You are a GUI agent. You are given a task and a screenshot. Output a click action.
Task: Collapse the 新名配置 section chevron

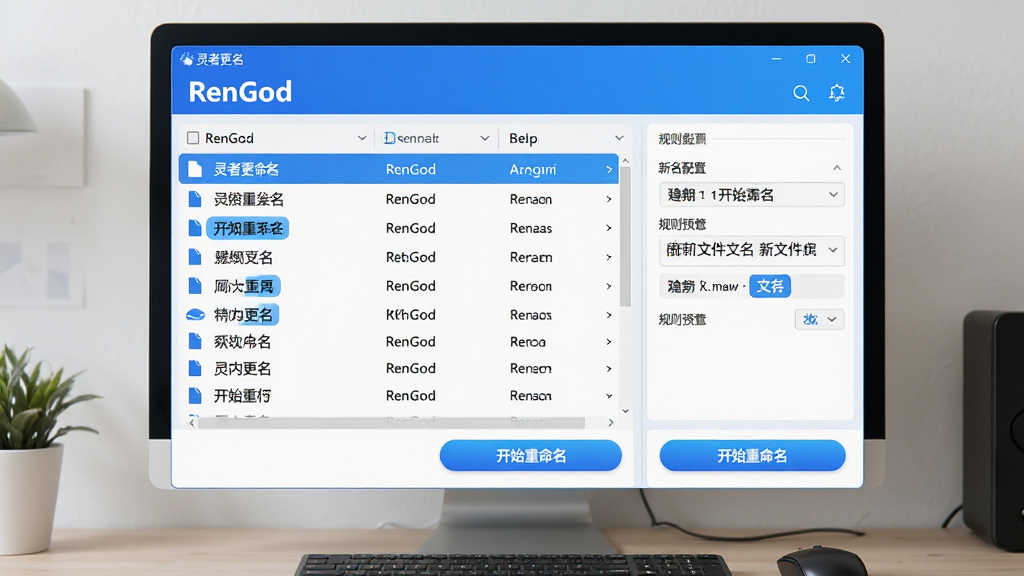pyautogui.click(x=837, y=168)
